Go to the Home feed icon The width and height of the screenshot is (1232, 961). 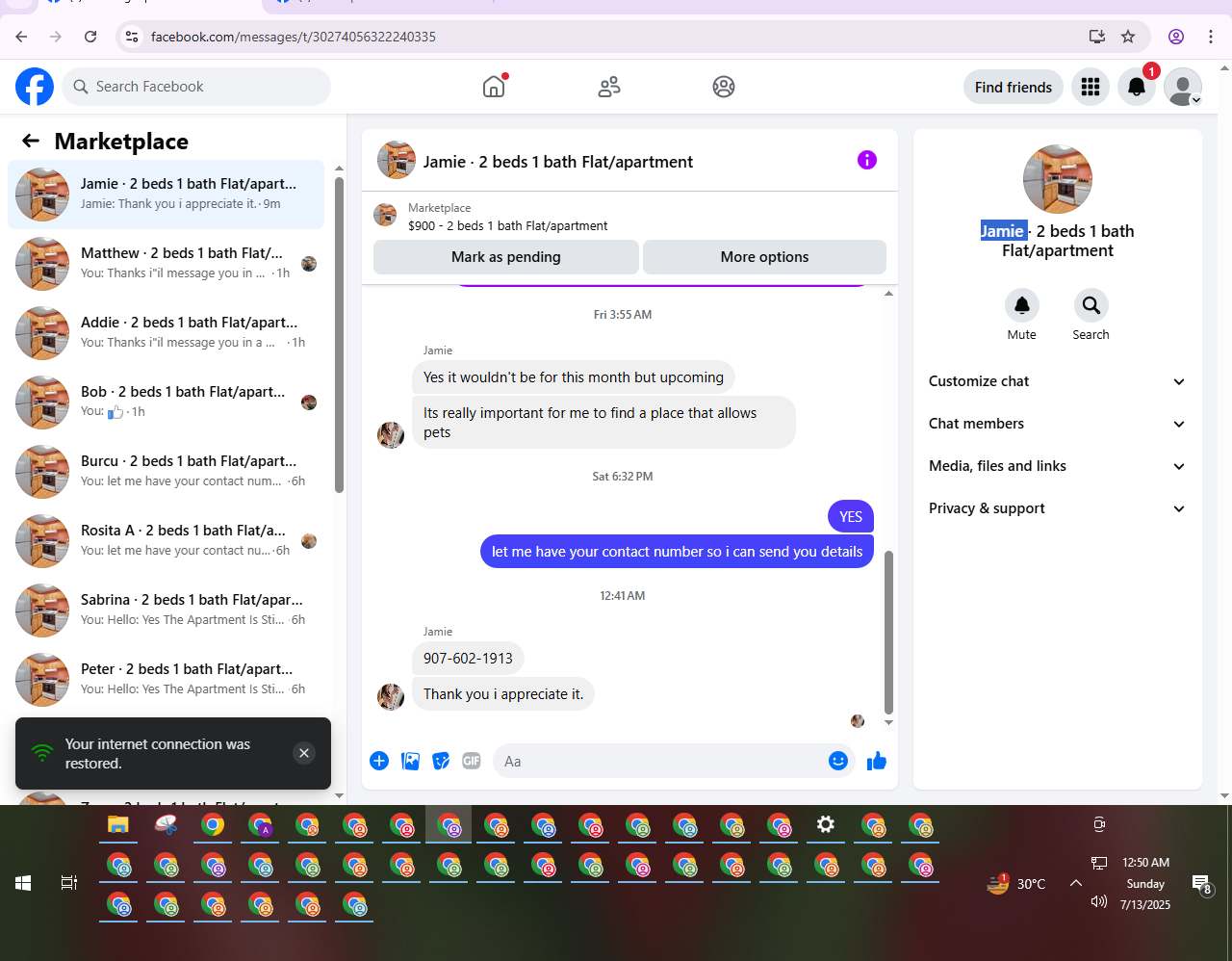click(494, 87)
